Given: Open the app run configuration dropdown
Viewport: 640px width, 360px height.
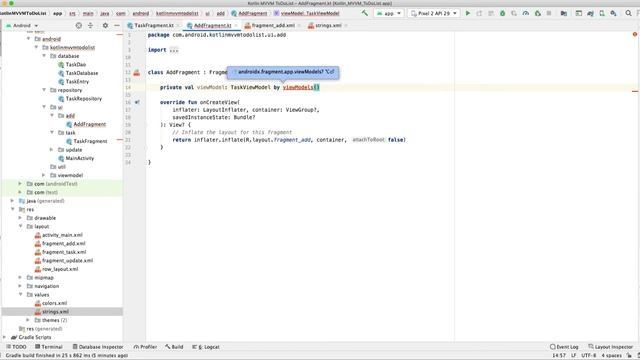Looking at the screenshot, I should click(x=389, y=13).
